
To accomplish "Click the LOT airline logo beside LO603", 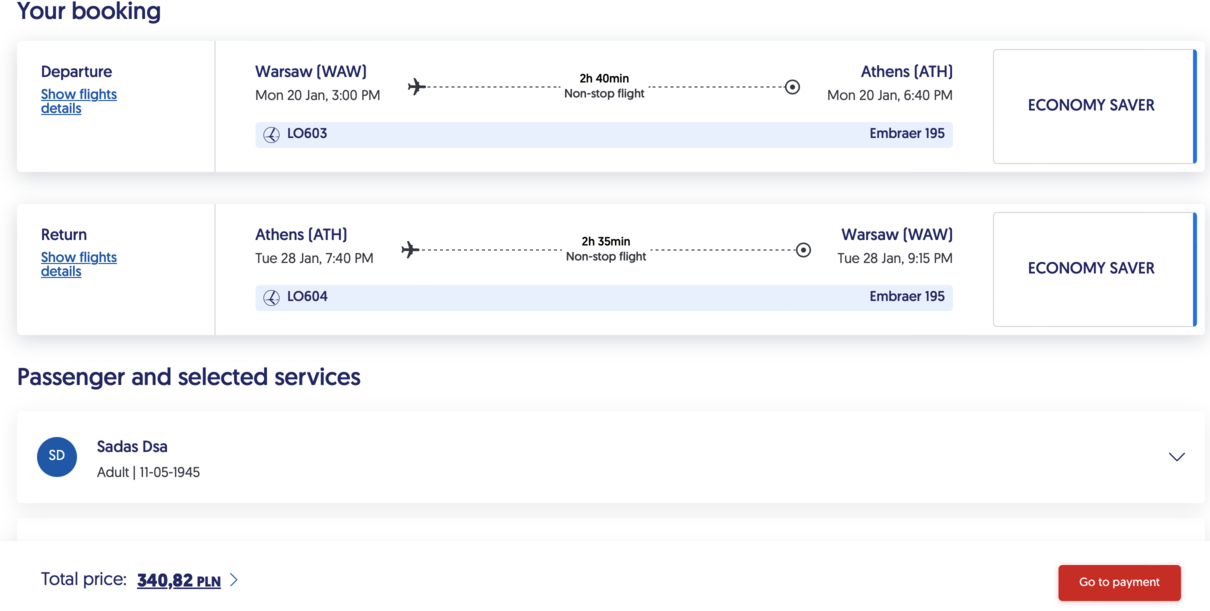I will pos(271,134).
